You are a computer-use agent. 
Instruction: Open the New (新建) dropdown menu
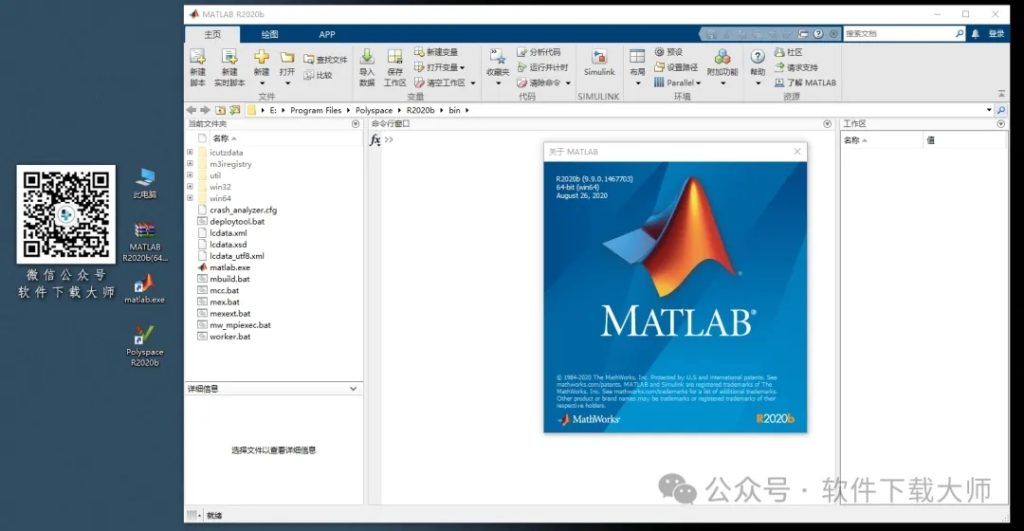[262, 84]
